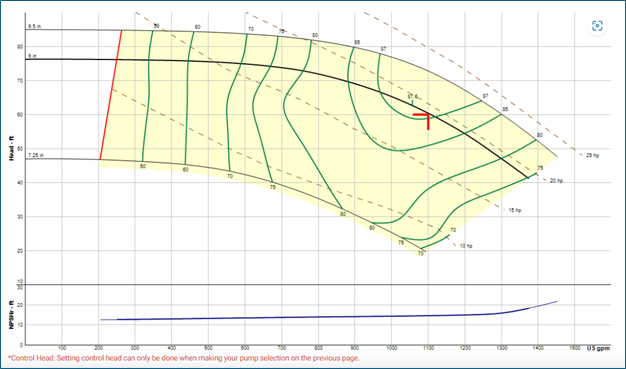Click the 0 tick on the NPSHr axis
This screenshot has height=369, width=626.
21,345
